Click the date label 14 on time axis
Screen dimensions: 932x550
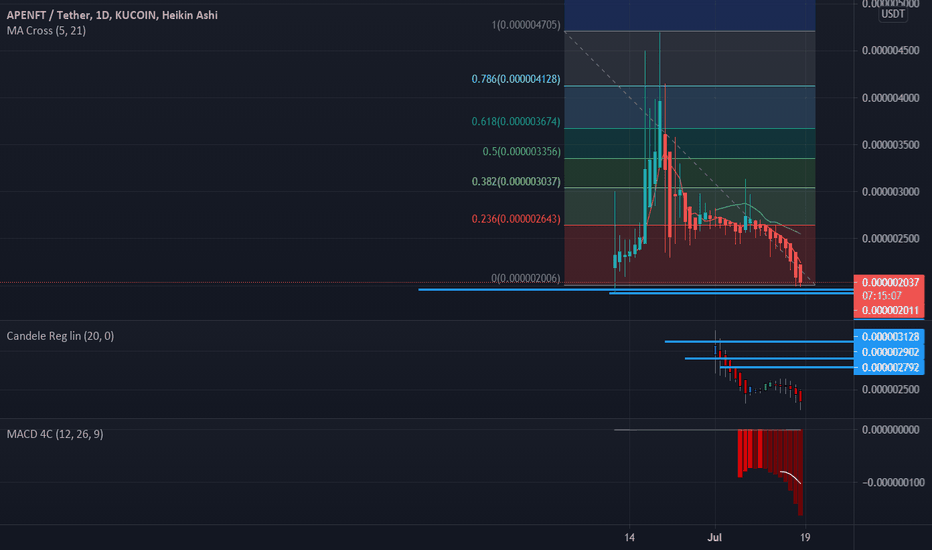pyautogui.click(x=629, y=538)
